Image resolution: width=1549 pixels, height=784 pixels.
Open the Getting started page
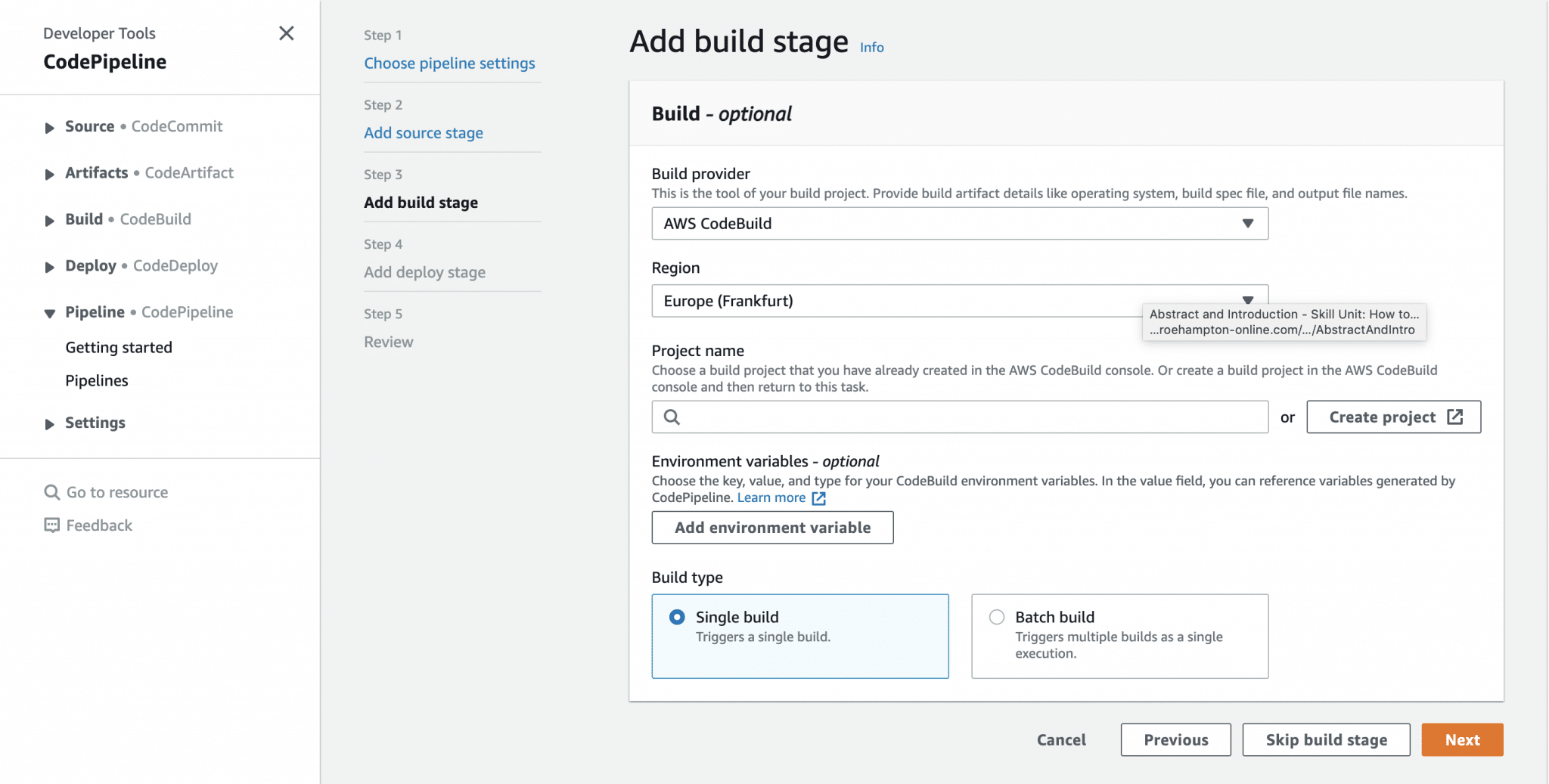coord(118,347)
